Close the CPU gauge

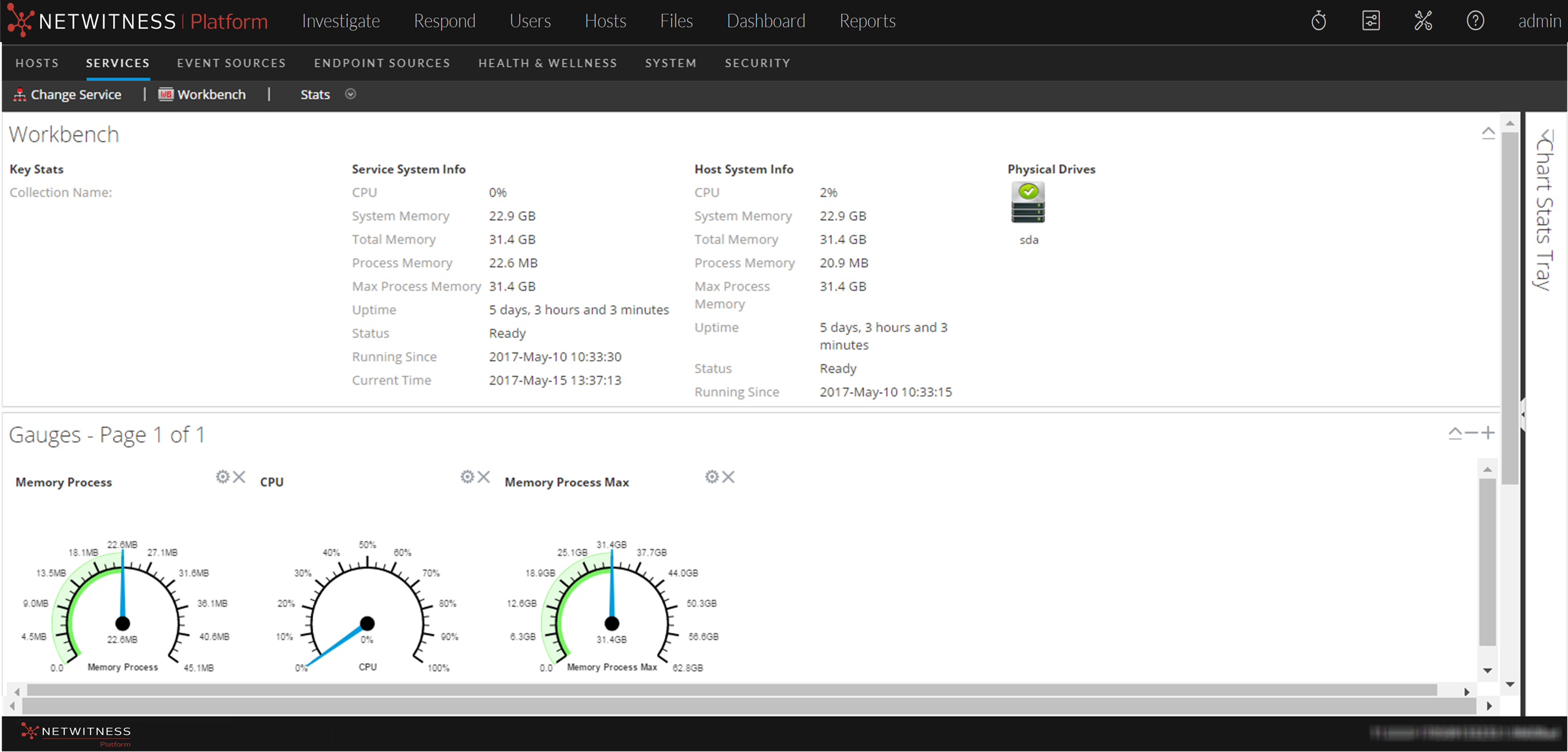tap(484, 476)
